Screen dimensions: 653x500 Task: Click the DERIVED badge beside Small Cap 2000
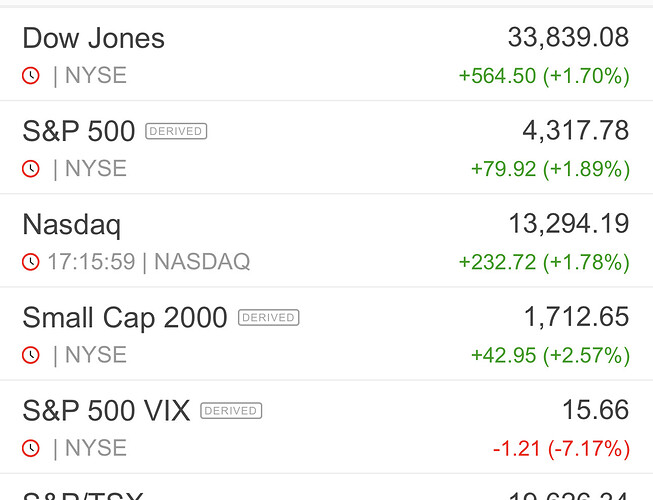[268, 318]
